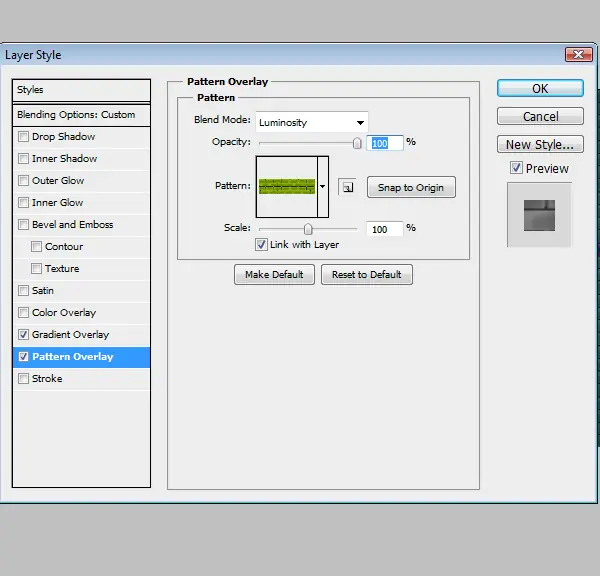Image resolution: width=600 pixels, height=576 pixels.
Task: Click the Scale slider handle
Action: tap(308, 229)
